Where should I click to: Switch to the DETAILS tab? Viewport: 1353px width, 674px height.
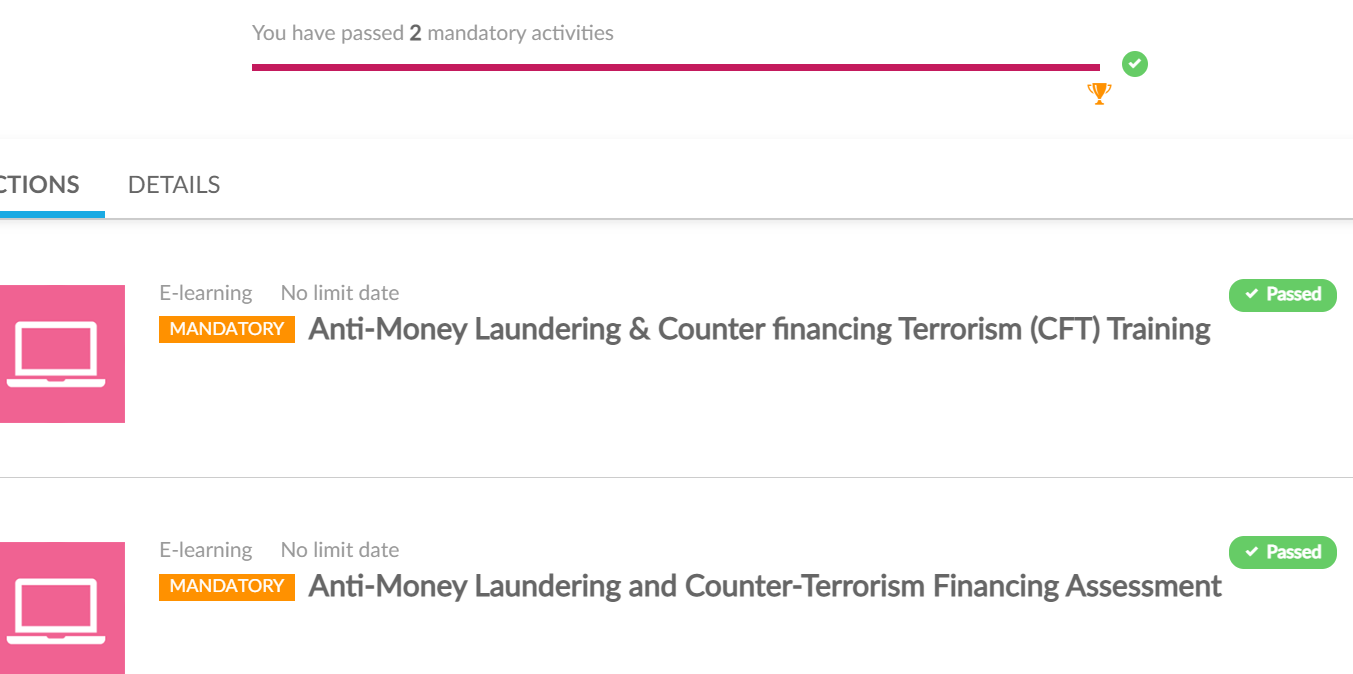pyautogui.click(x=174, y=185)
